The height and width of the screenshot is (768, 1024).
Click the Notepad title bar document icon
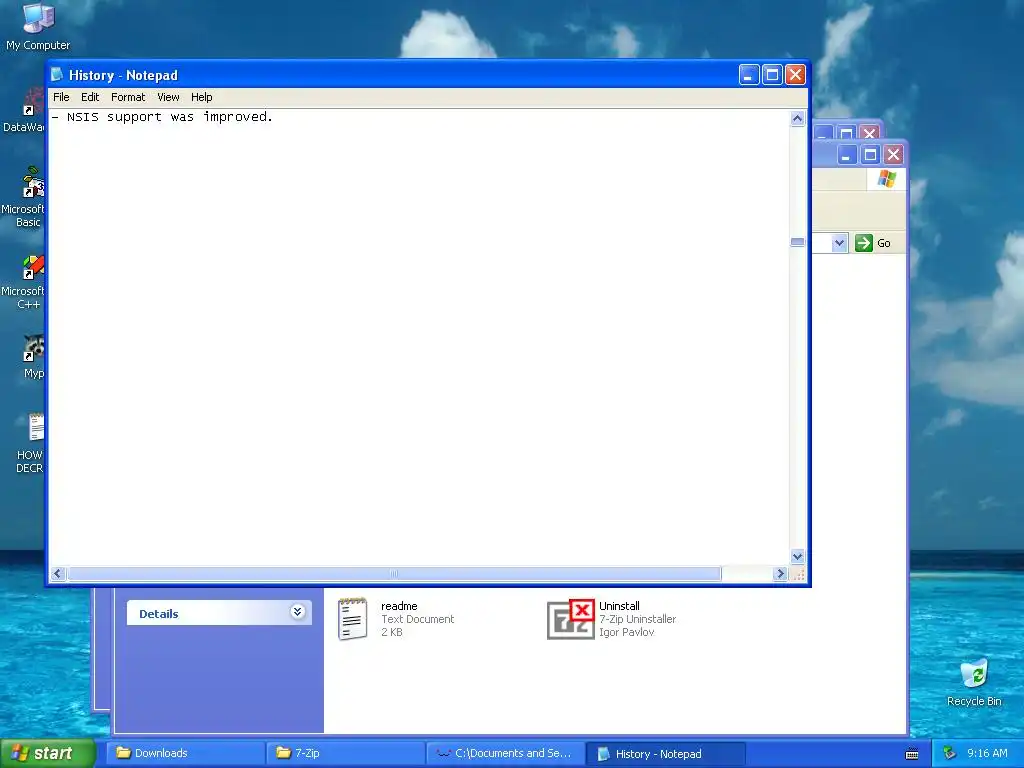(57, 75)
